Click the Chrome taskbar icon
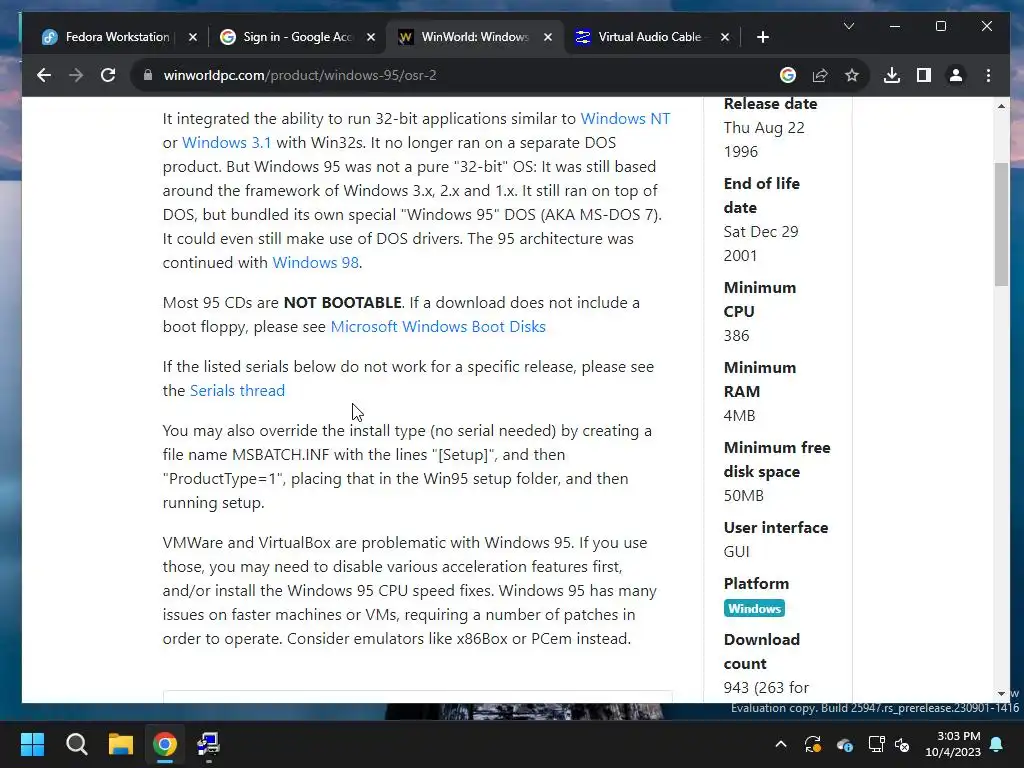This screenshot has height=768, width=1024. 165,744
